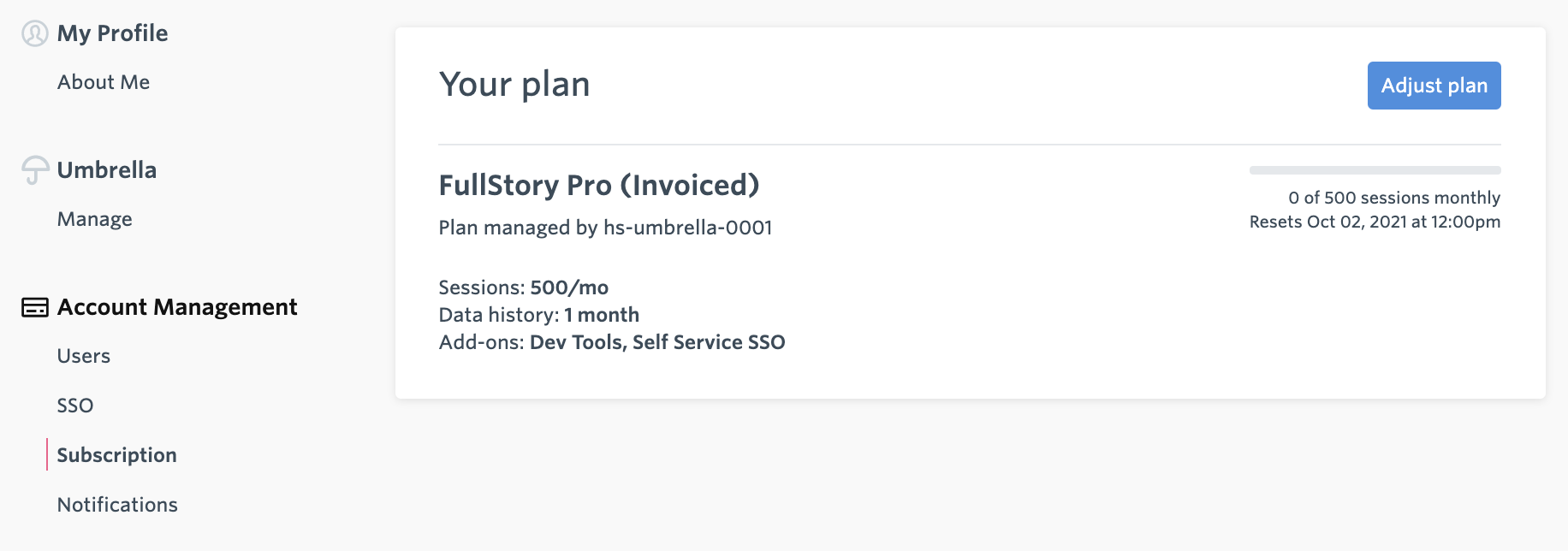Click the hs-umbrella-0001 plan manager text
This screenshot has height=551, width=1568.
click(688, 228)
